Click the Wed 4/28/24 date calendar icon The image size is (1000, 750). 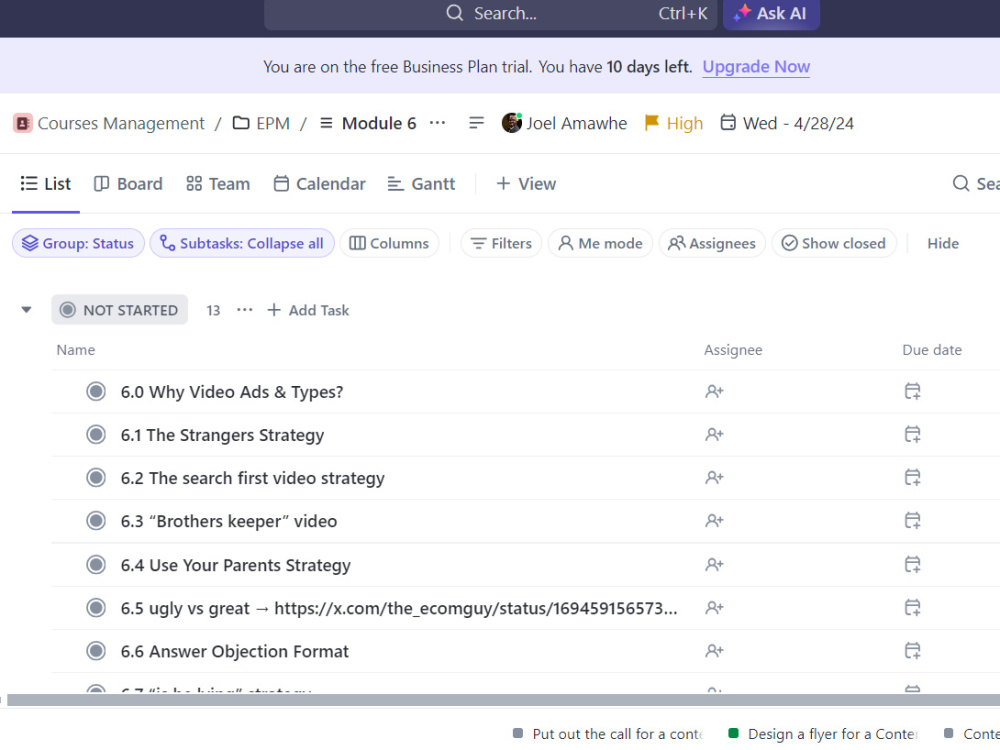(728, 122)
